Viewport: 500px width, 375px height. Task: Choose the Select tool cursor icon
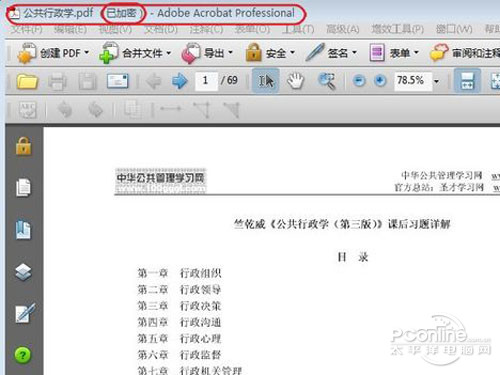point(266,81)
